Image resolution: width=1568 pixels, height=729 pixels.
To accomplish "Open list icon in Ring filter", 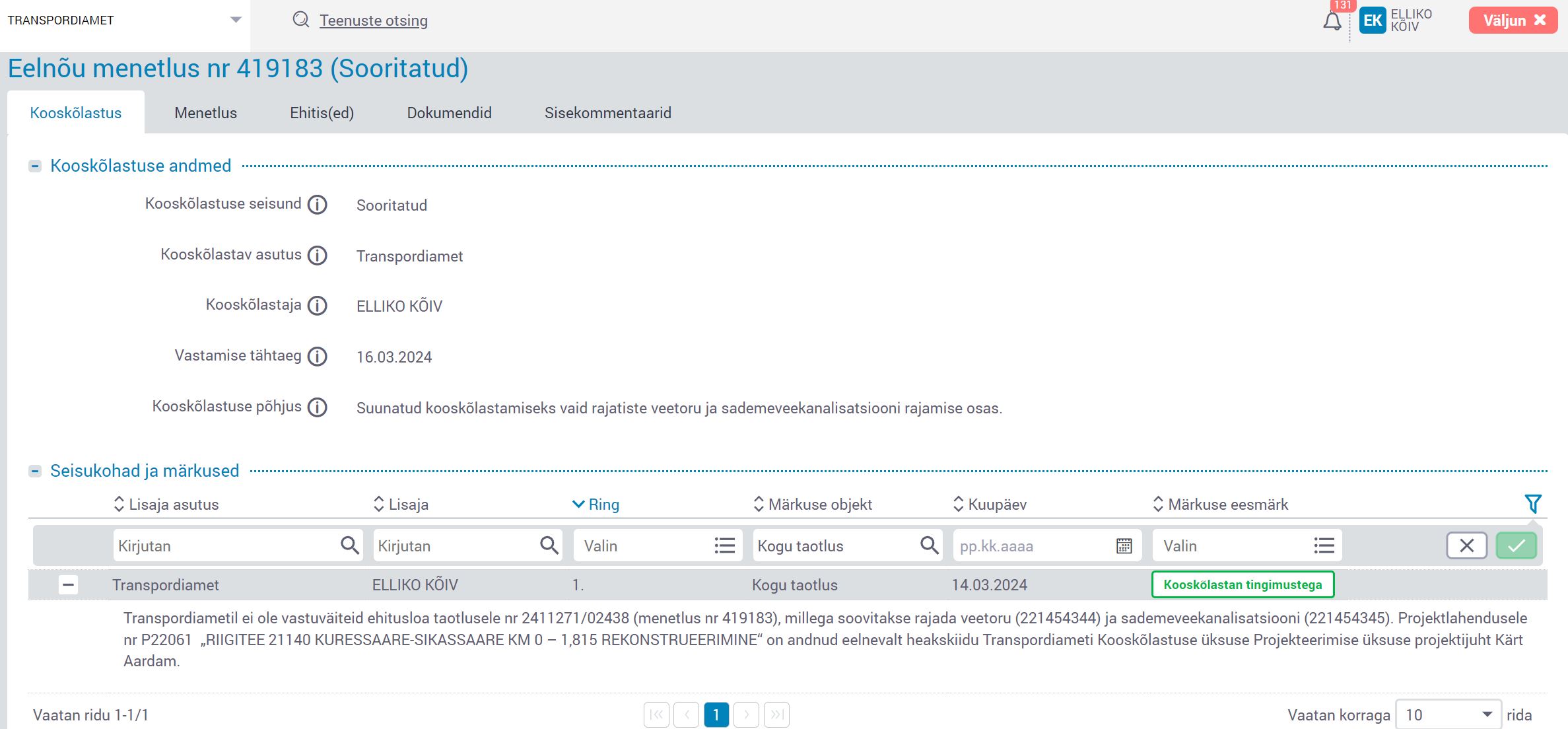I will (724, 545).
